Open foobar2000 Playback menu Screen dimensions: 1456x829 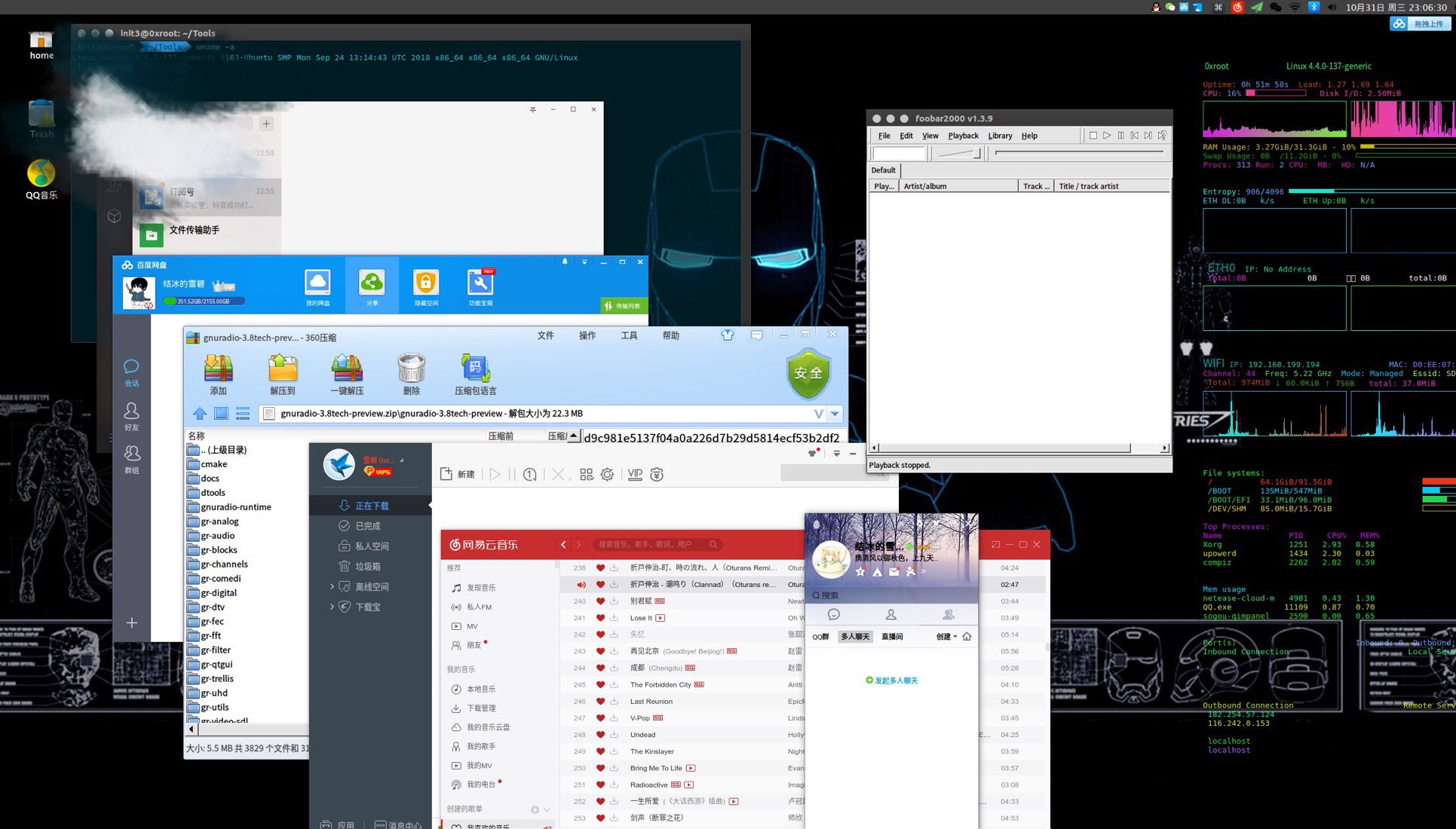[x=963, y=136]
